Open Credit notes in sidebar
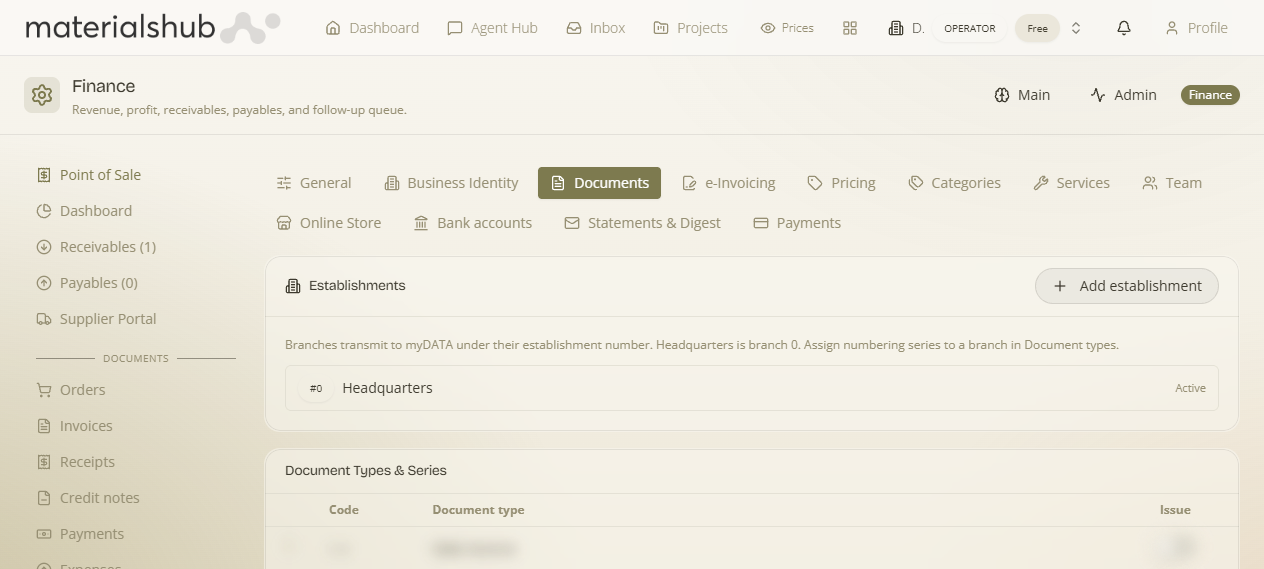Image resolution: width=1264 pixels, height=569 pixels. [x=88, y=498]
